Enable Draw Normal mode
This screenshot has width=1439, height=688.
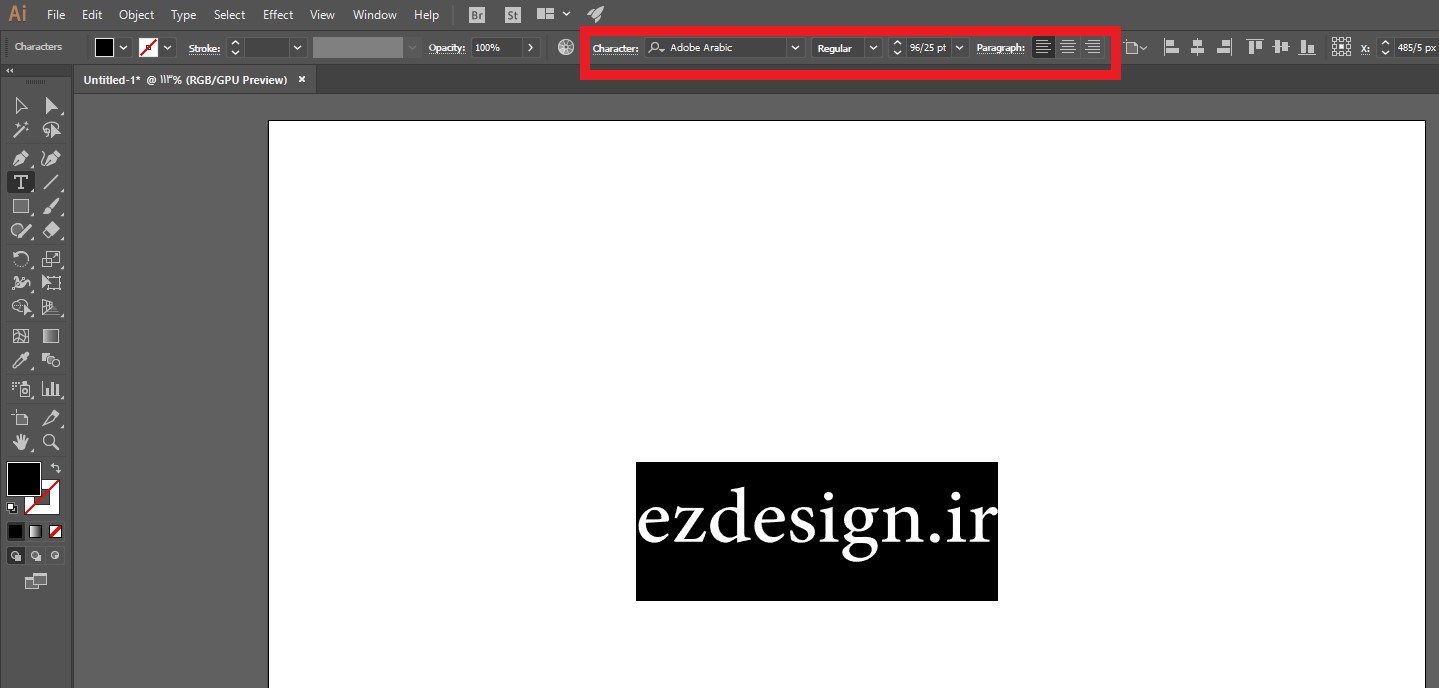point(16,555)
